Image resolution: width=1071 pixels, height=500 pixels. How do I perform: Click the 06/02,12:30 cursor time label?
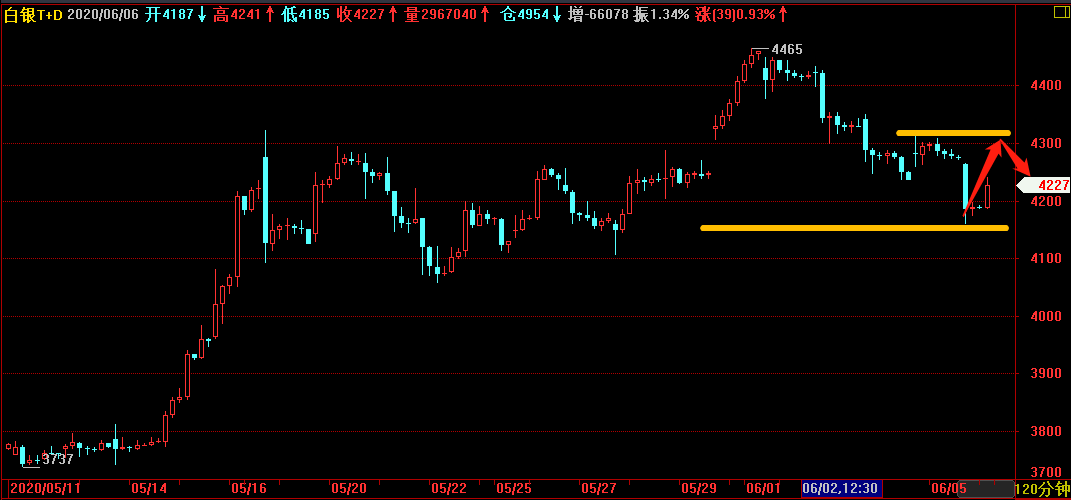(x=842, y=489)
